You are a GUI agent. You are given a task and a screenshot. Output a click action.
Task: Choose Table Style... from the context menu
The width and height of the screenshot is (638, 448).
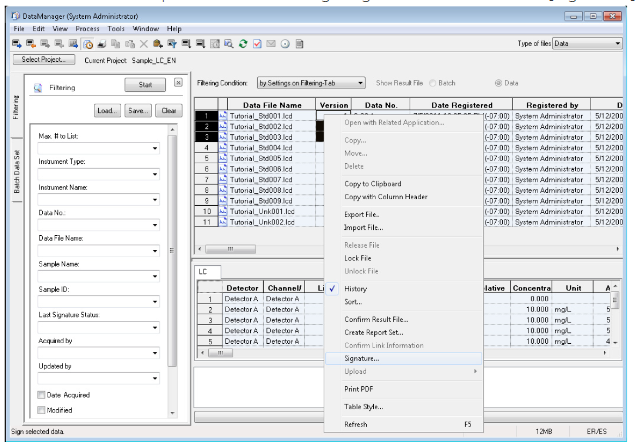[403, 406]
